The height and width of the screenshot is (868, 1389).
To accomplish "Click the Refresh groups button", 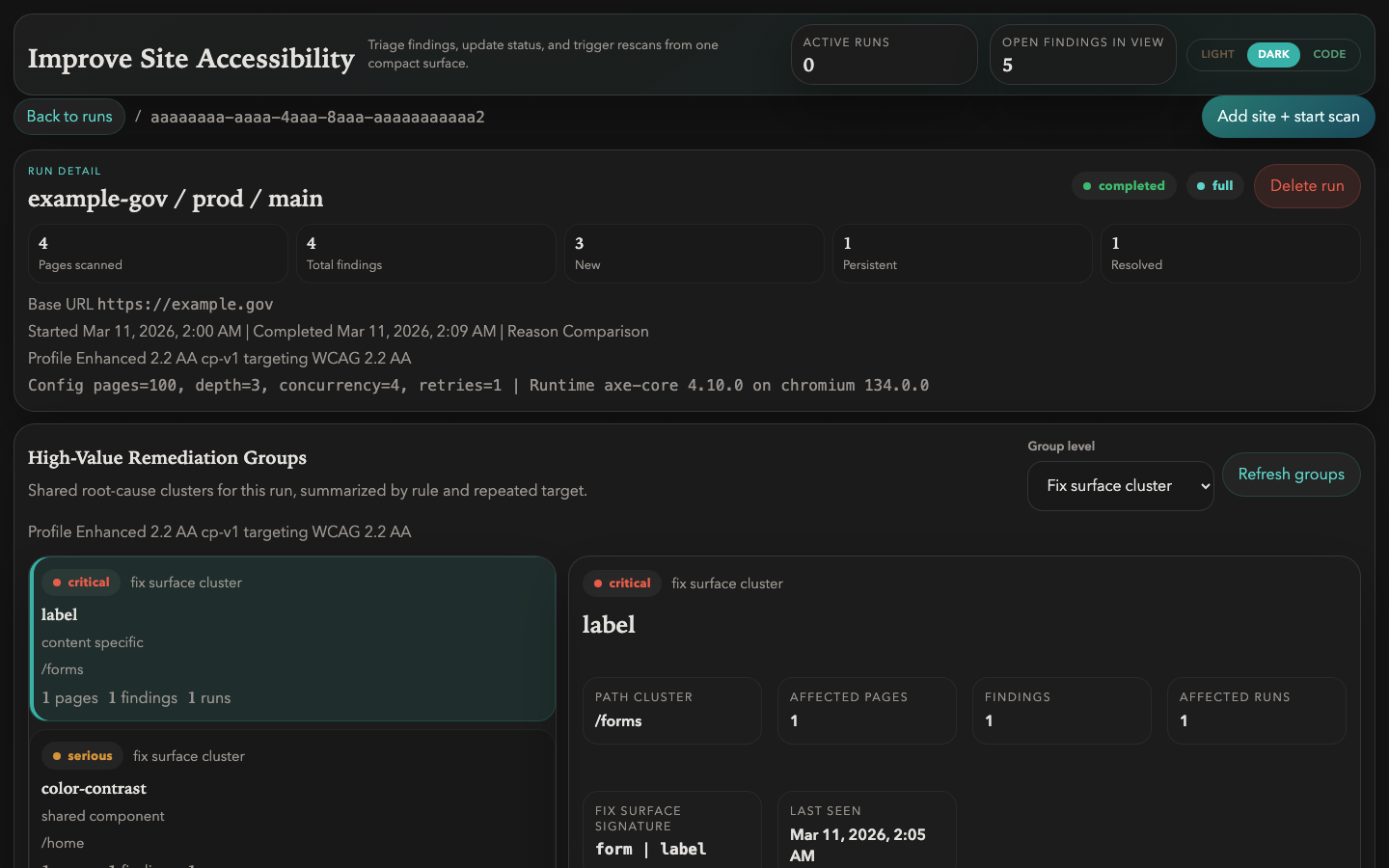I will pos(1291,475).
